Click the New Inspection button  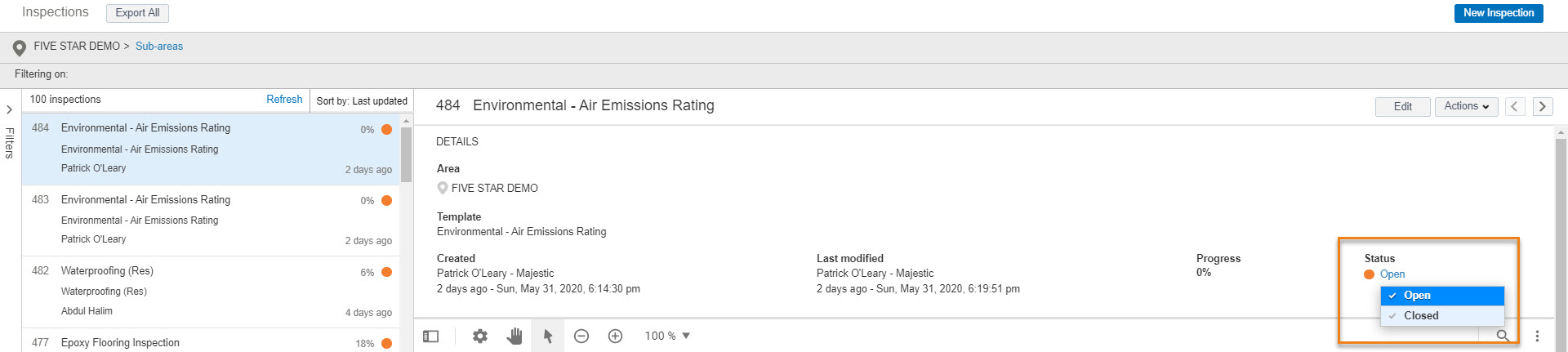(1499, 13)
